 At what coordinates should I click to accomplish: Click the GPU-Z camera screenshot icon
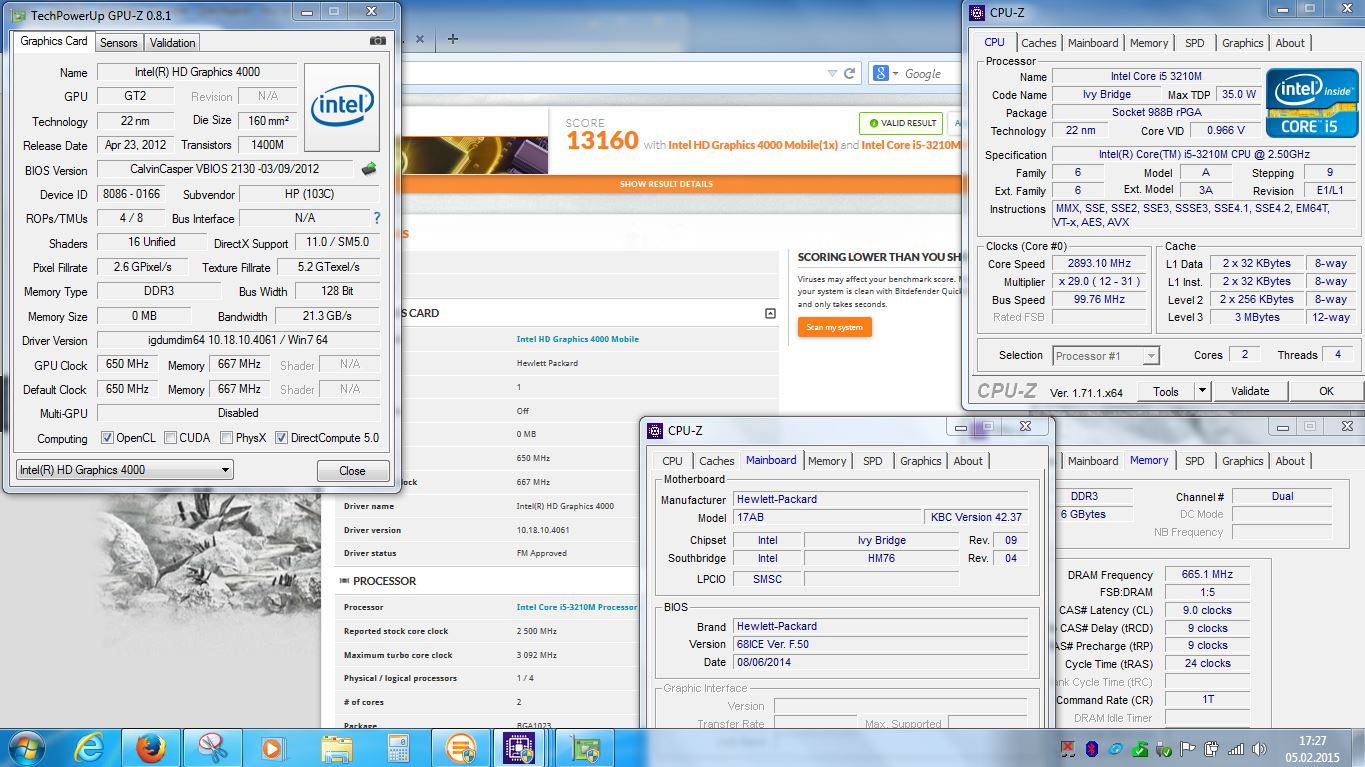377,41
